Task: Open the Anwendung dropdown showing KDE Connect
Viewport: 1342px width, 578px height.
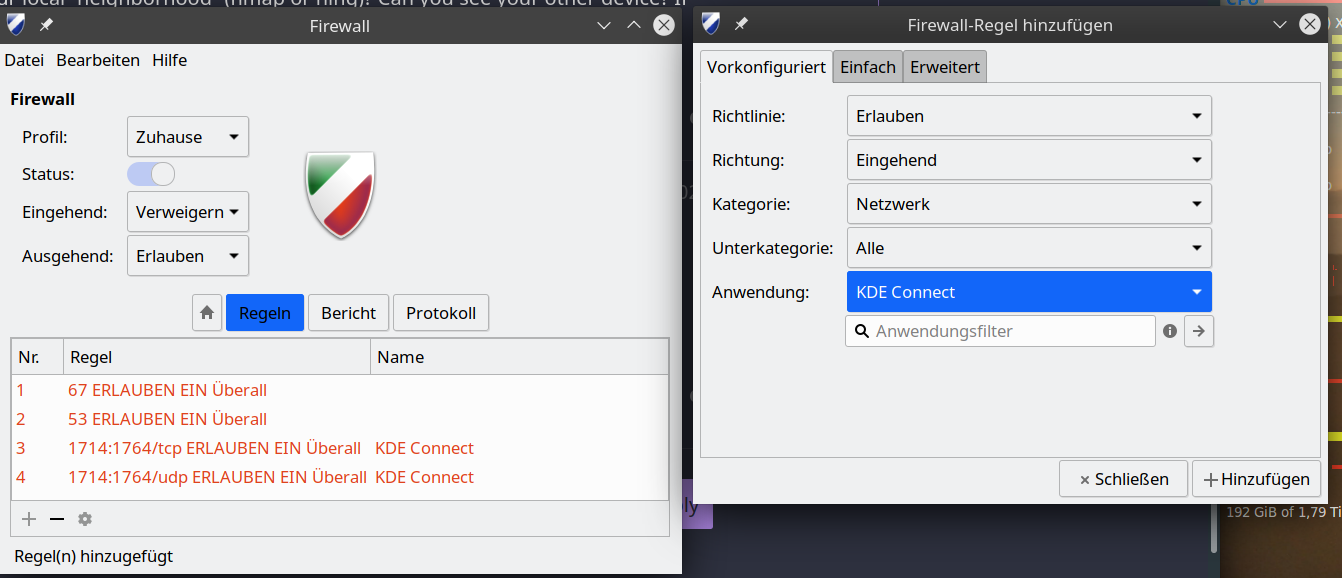Action: [1029, 292]
